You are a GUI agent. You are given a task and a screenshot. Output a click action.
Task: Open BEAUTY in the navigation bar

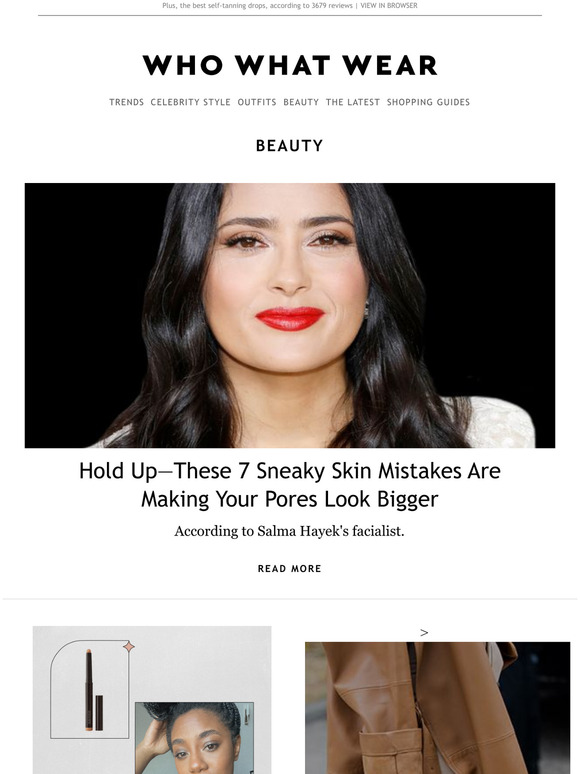(x=301, y=102)
